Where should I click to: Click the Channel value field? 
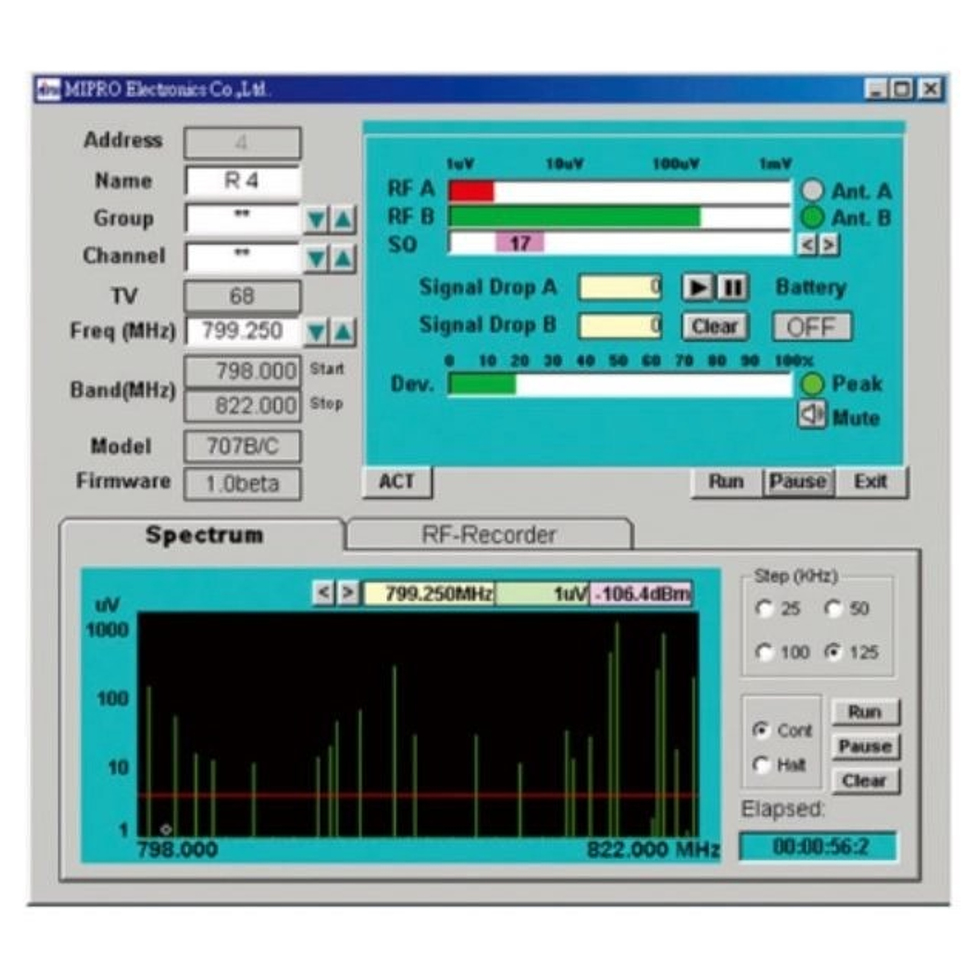pyautogui.click(x=242, y=257)
